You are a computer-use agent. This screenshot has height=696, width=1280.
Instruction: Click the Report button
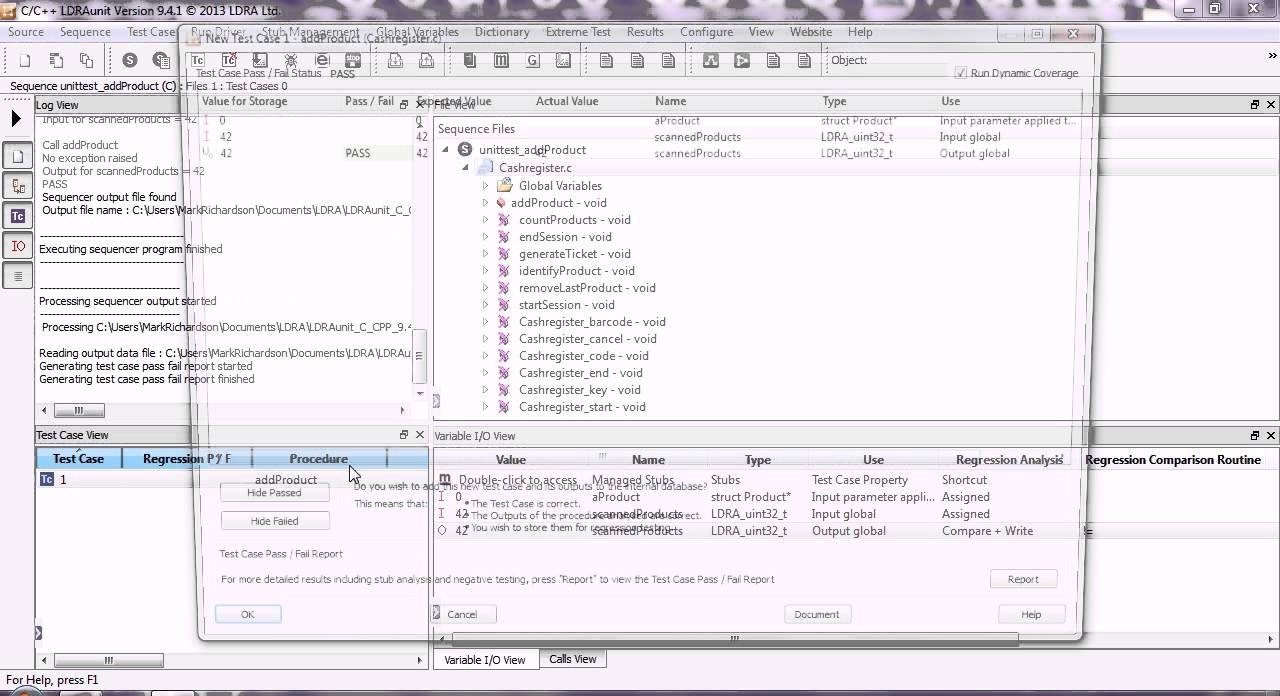pos(1023,579)
